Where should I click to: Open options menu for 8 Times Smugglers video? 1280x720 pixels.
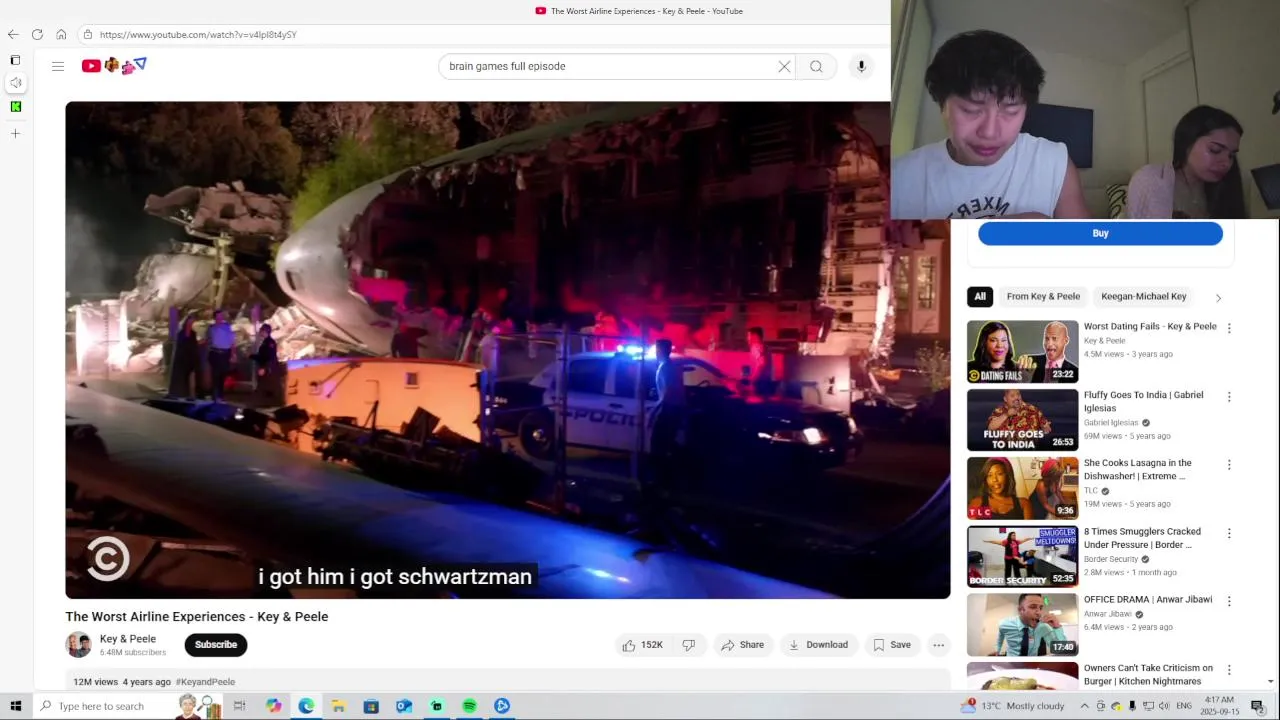(x=1229, y=533)
